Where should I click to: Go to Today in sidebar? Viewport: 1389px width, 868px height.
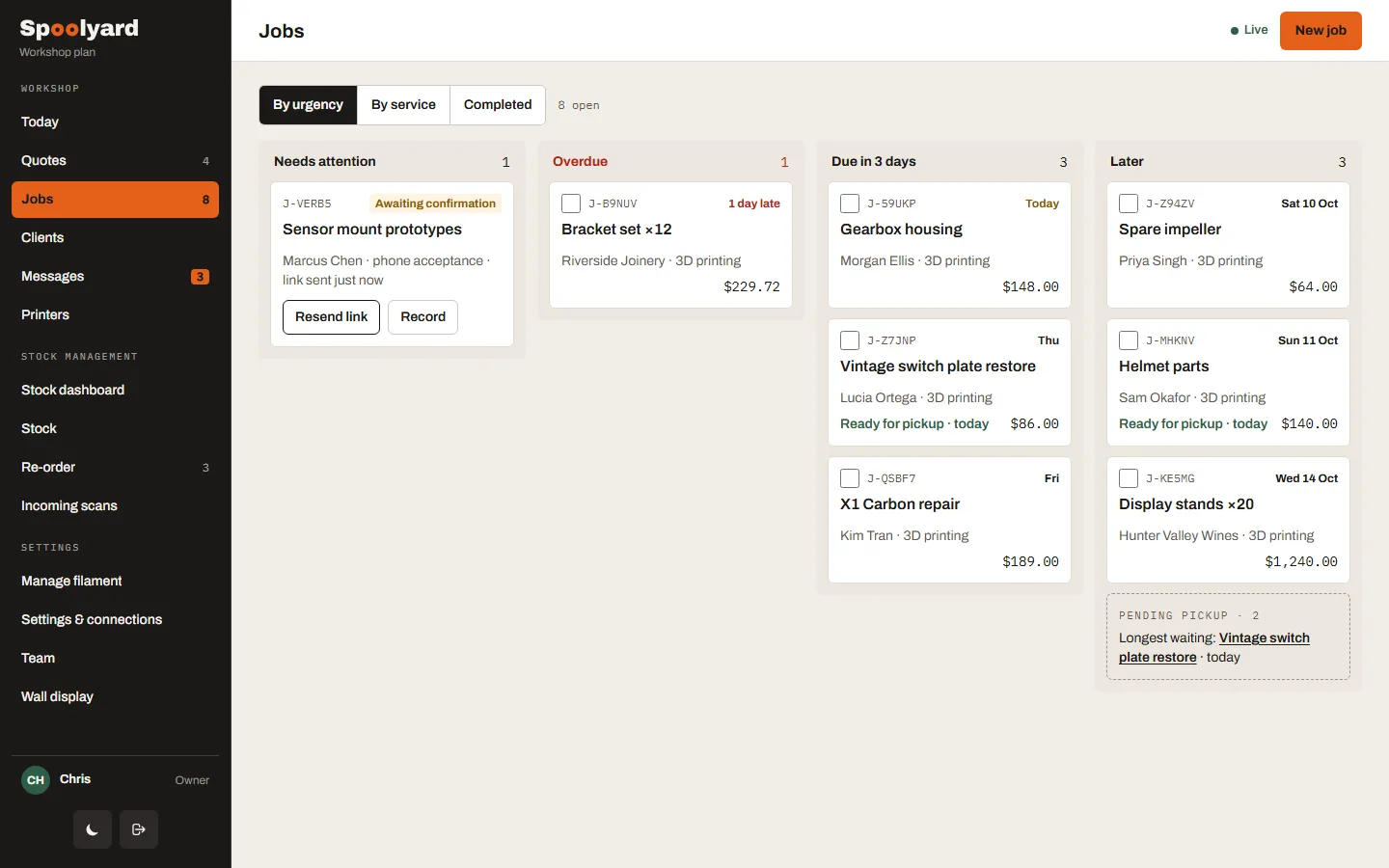[x=115, y=122]
